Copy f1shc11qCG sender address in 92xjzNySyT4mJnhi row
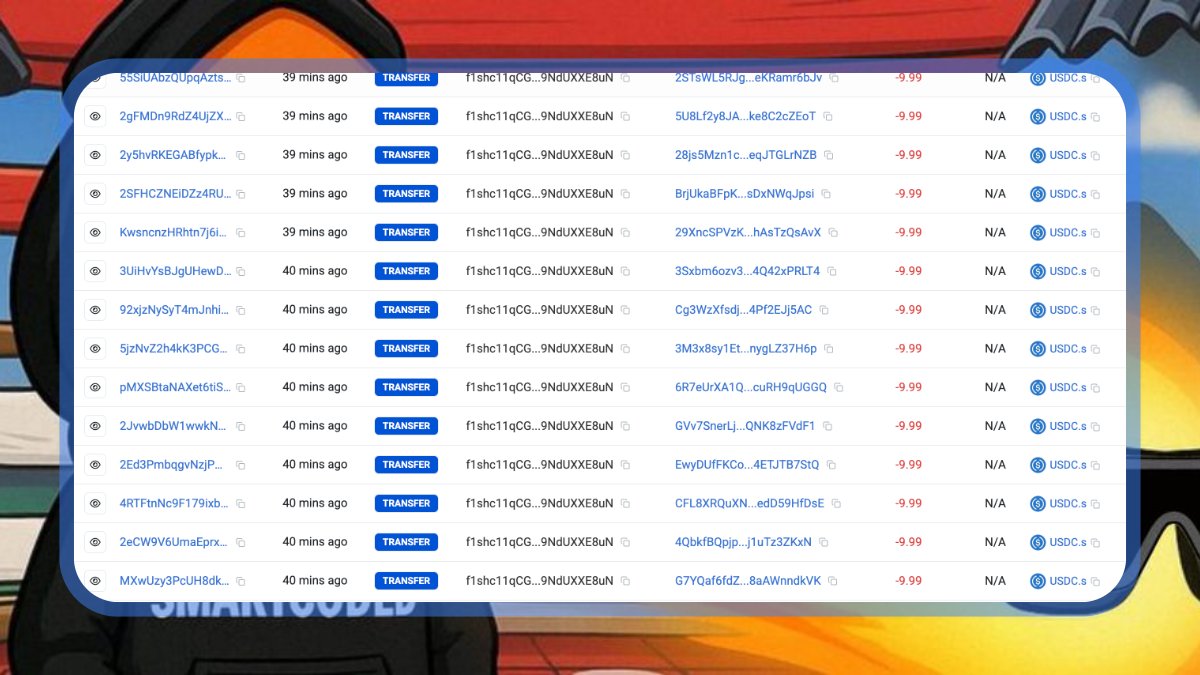Image resolution: width=1200 pixels, height=675 pixels. pyautogui.click(x=625, y=310)
